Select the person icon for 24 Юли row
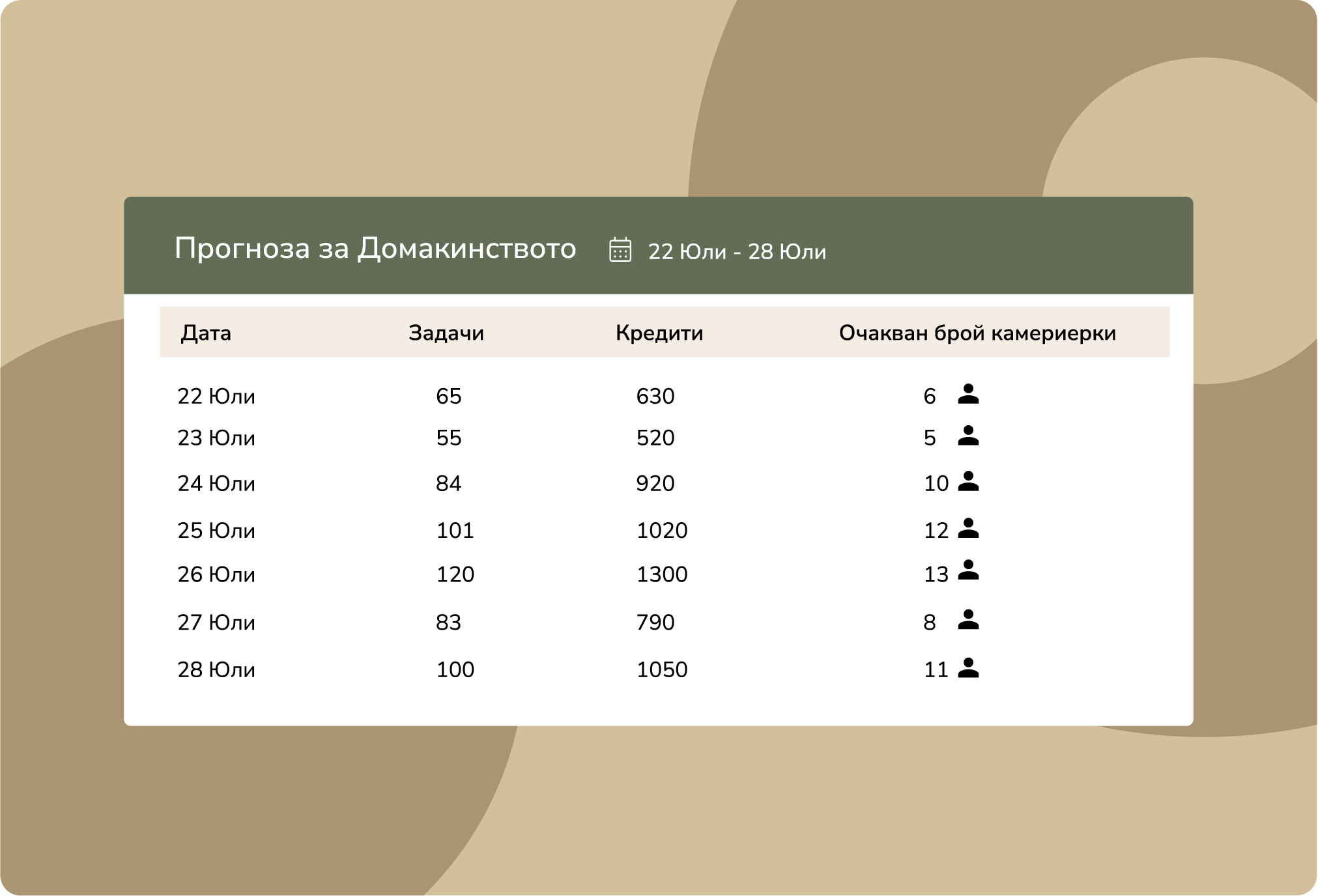1318x896 pixels. (x=970, y=483)
